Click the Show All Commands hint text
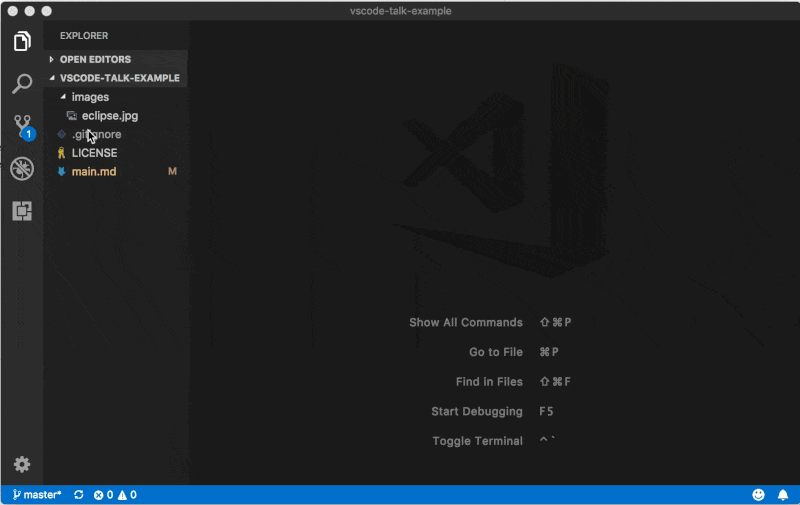The height and width of the screenshot is (505, 800). point(466,322)
